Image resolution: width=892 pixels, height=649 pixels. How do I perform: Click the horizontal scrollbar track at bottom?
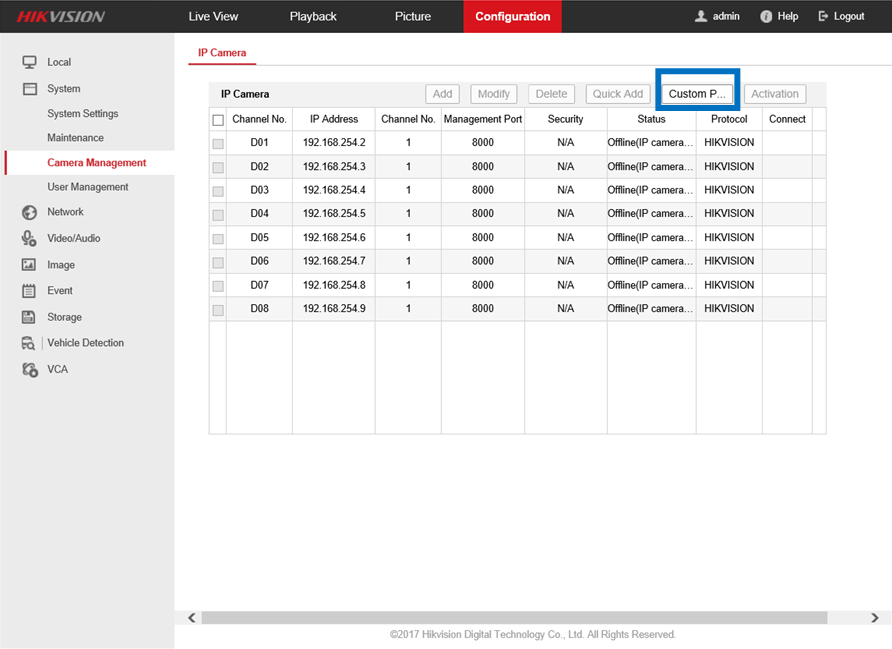(530, 618)
